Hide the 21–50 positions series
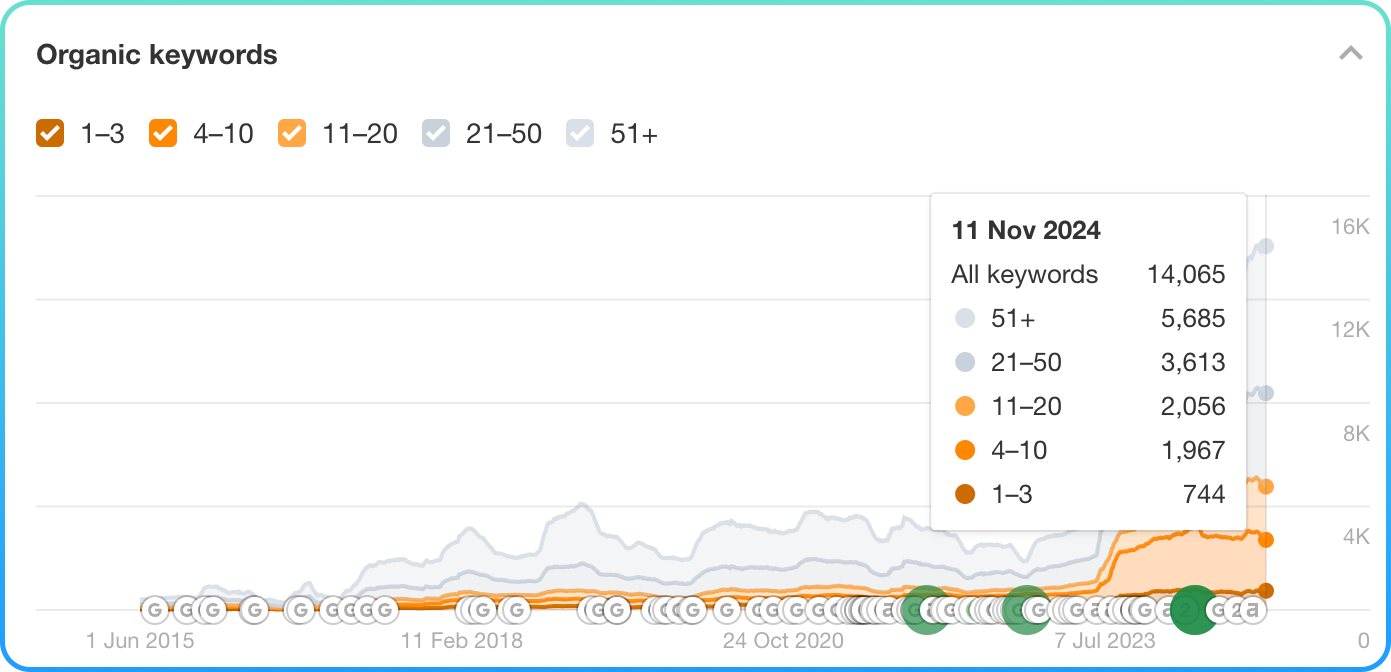The width and height of the screenshot is (1391, 672). coord(436,133)
